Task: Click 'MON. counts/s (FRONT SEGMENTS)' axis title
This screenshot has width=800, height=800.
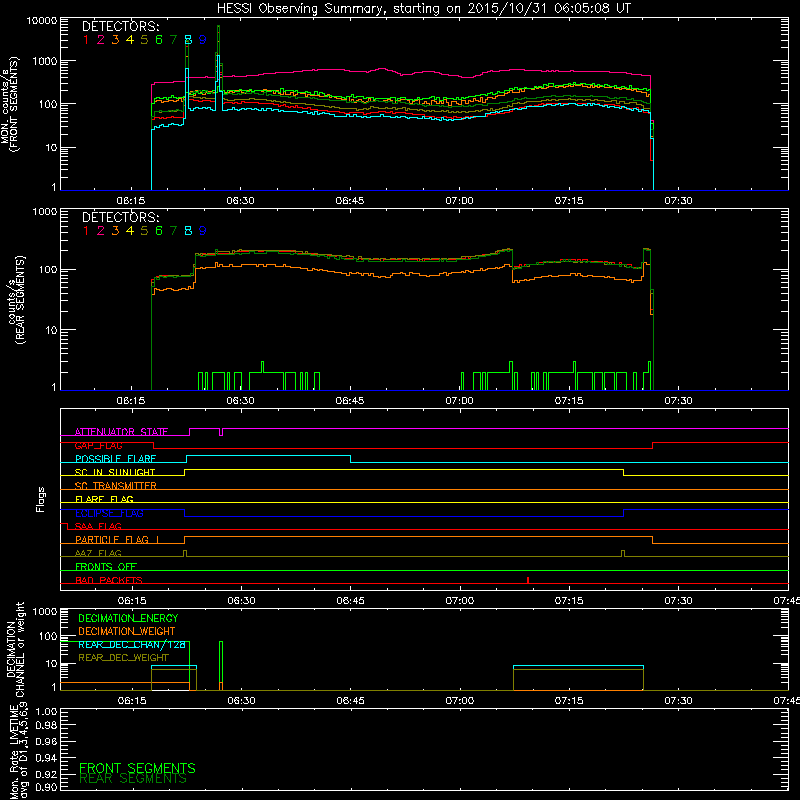Action: [x=9, y=104]
